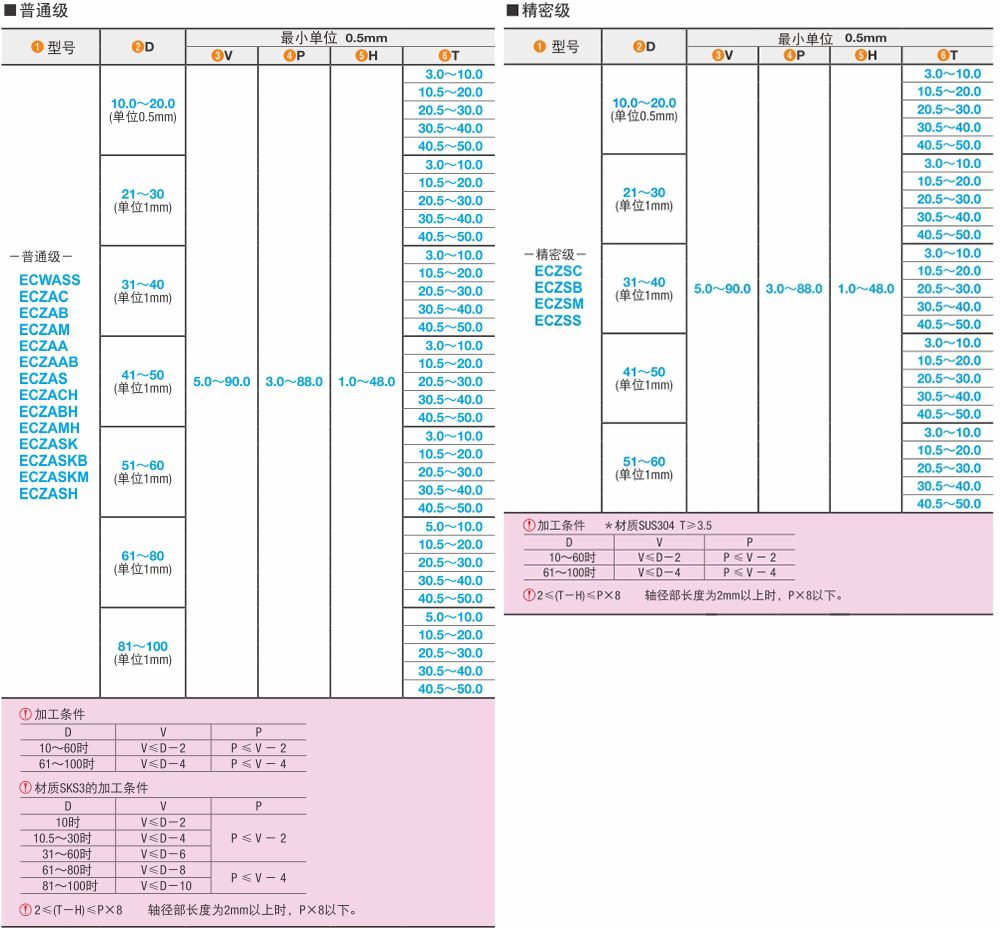1000x928 pixels.
Task: Select the ECWASS model name
Action: pyautogui.click(x=49, y=280)
